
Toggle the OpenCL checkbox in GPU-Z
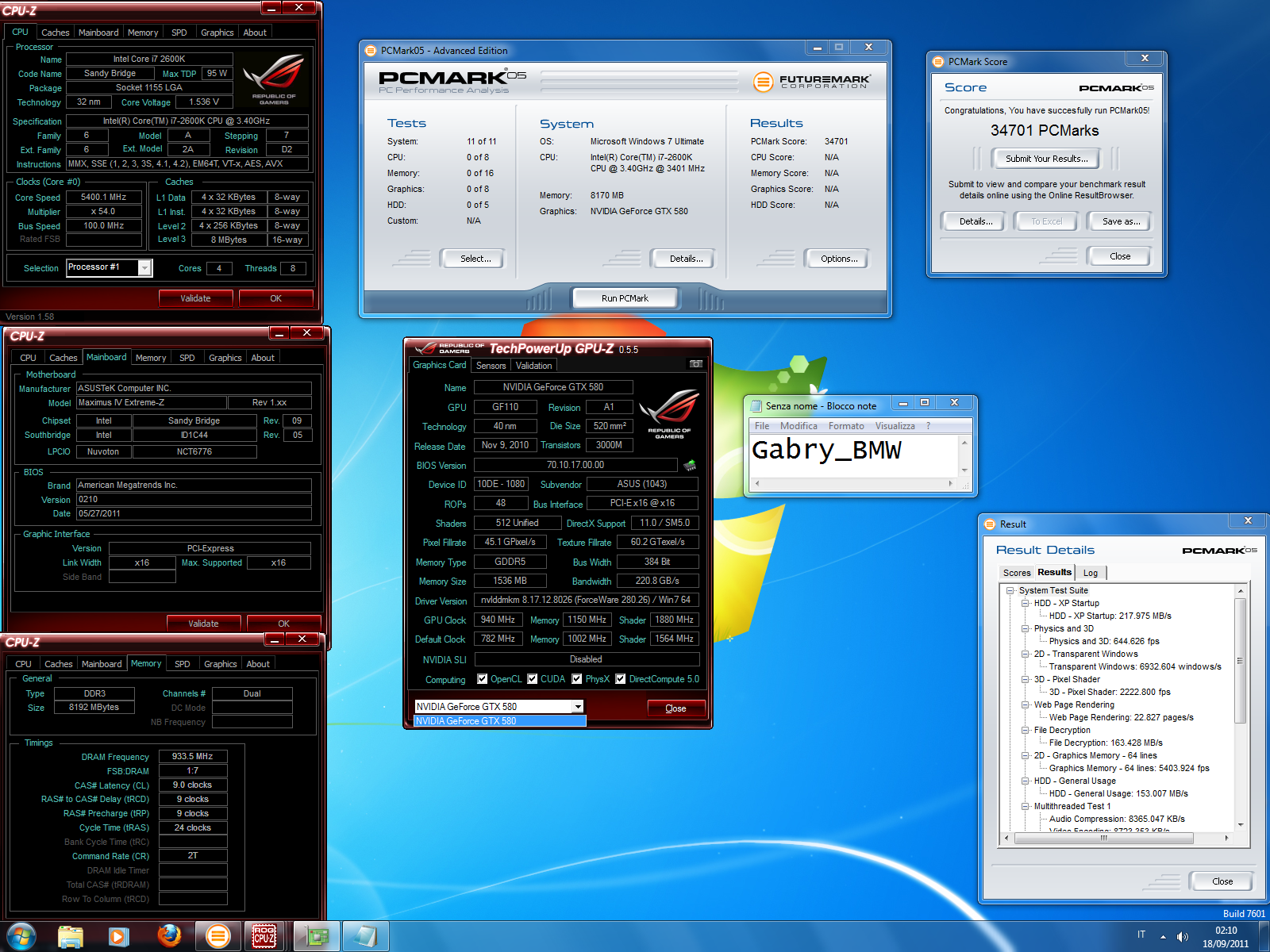coord(482,679)
